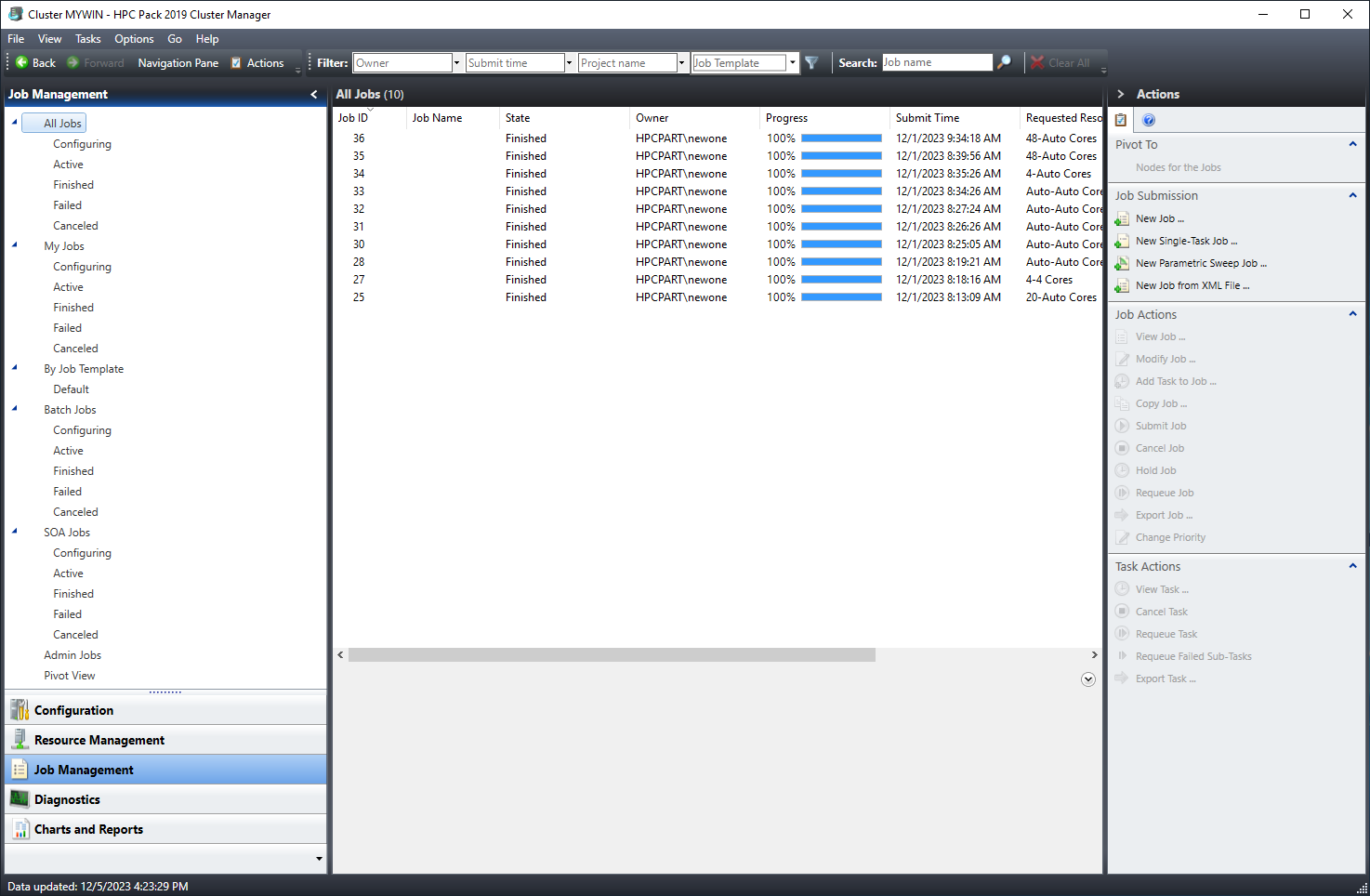Open the Tasks menu

pyautogui.click(x=89, y=39)
